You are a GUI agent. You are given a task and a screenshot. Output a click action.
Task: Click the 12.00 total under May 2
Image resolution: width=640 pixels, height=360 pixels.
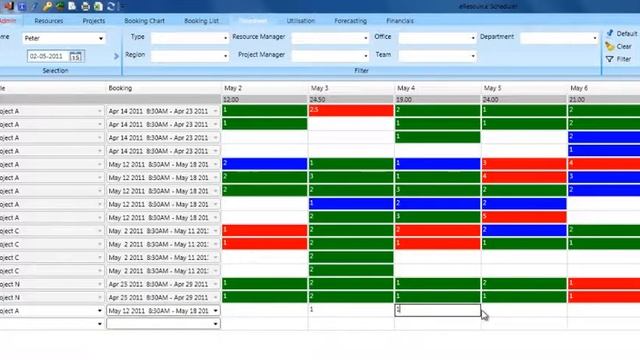pos(264,100)
